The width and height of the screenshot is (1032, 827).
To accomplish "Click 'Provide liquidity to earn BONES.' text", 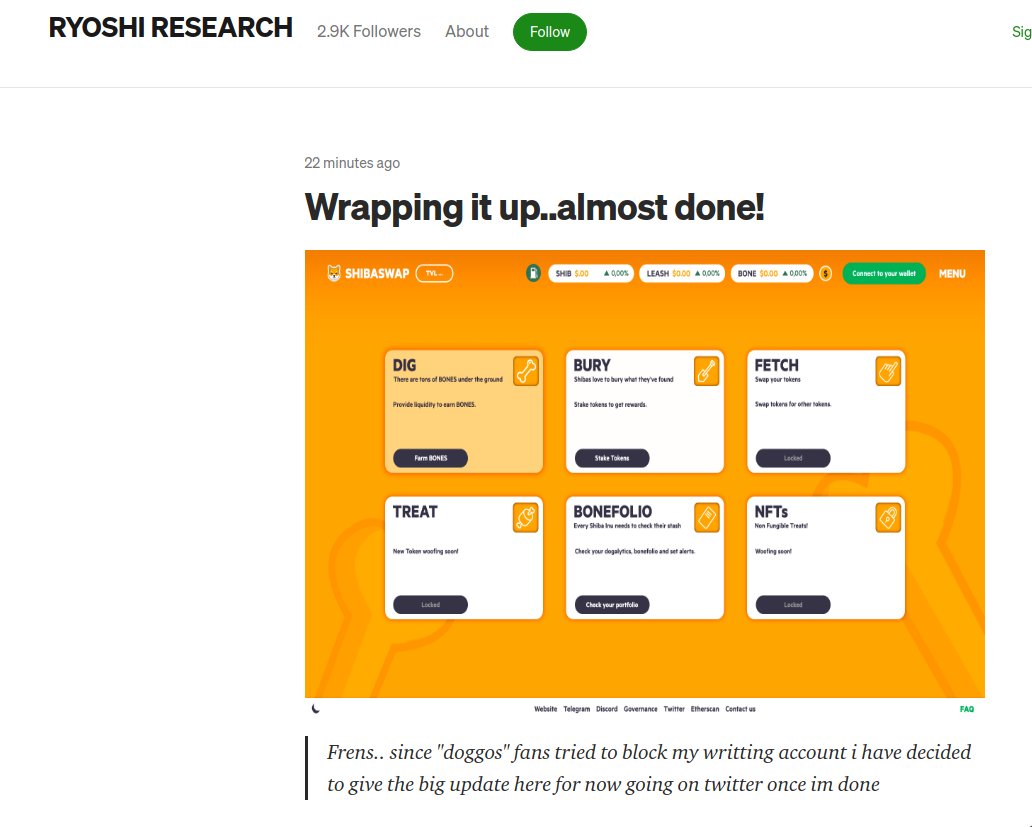I will click(434, 405).
